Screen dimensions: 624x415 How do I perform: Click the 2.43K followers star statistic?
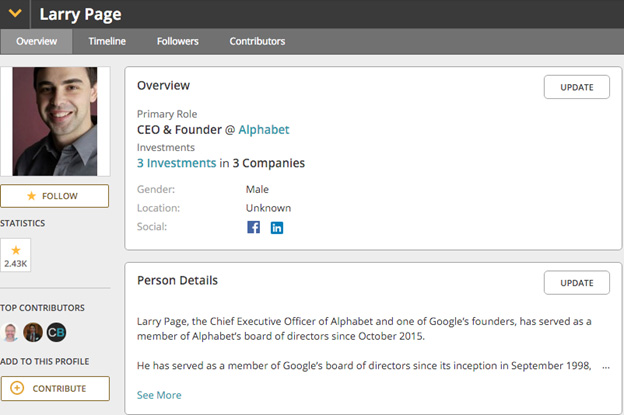(x=16, y=255)
